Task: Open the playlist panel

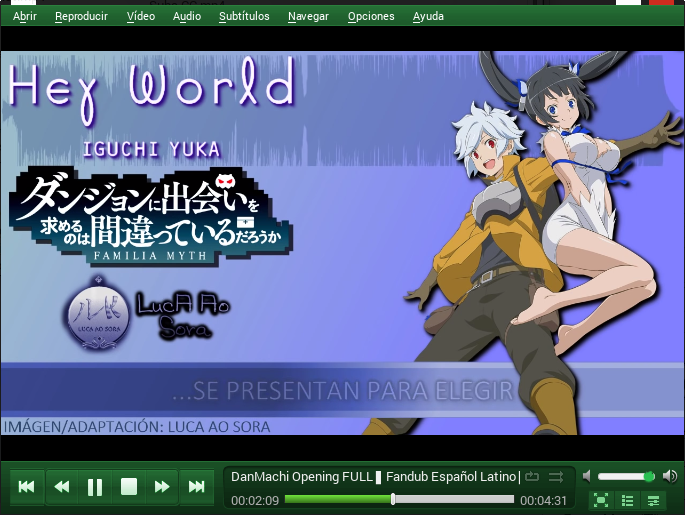Action: click(x=627, y=500)
